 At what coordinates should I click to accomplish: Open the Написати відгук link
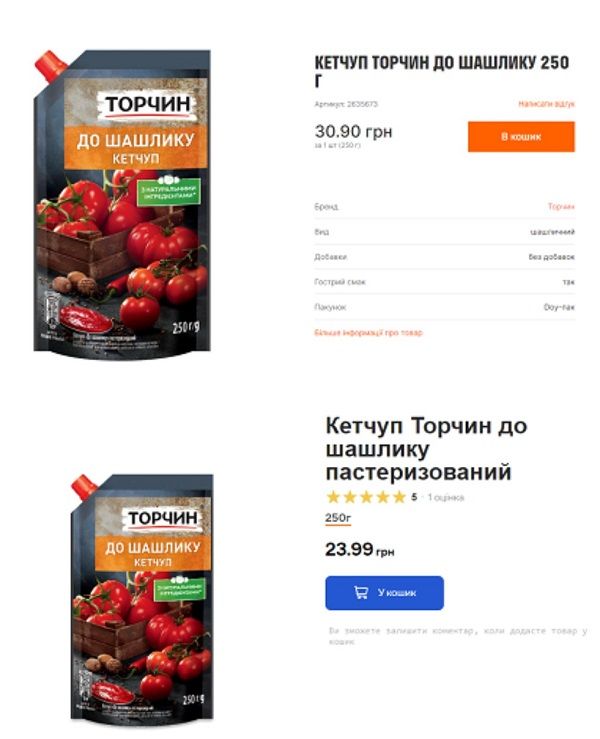click(546, 104)
